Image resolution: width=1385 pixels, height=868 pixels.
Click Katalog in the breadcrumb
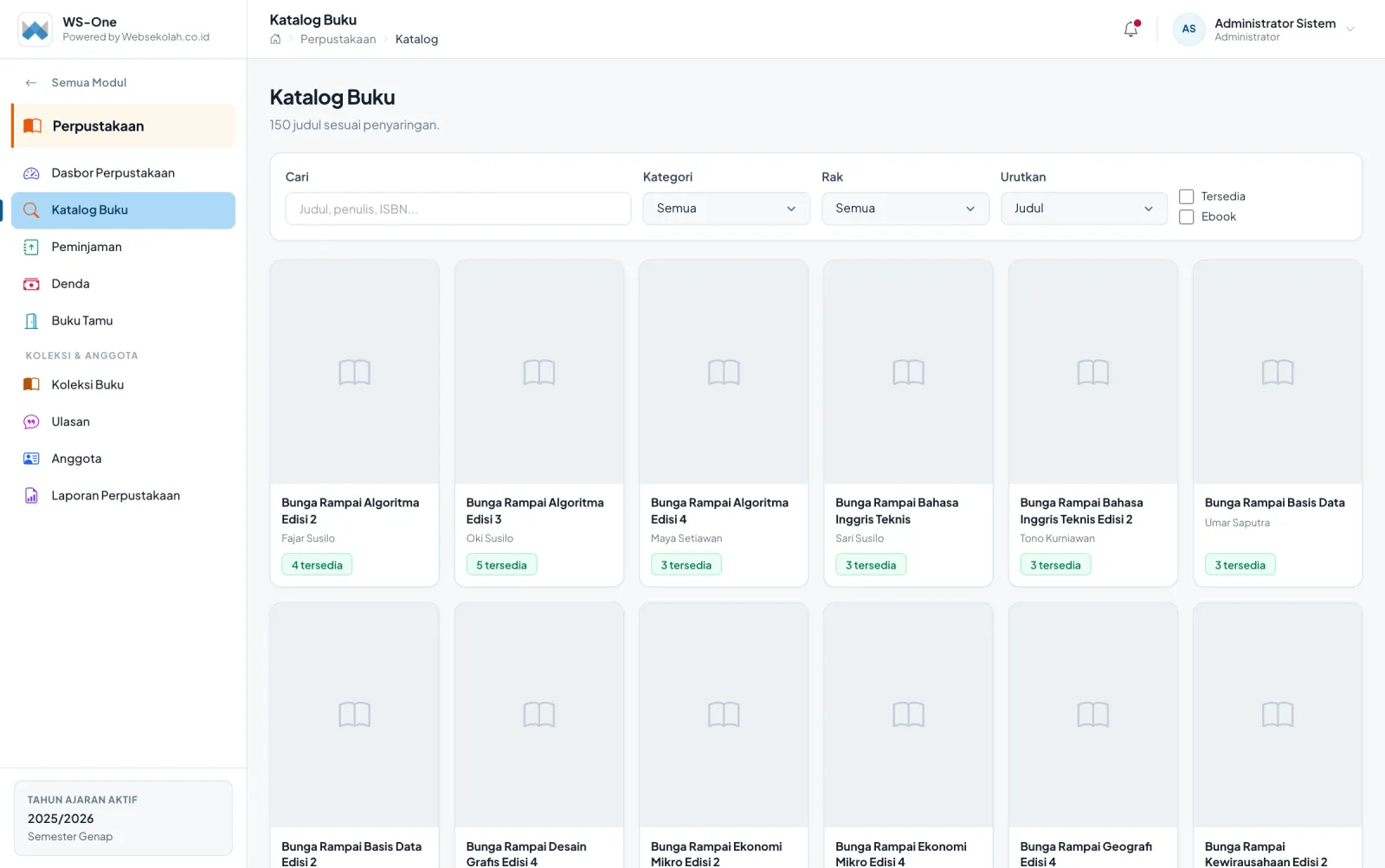coord(416,39)
